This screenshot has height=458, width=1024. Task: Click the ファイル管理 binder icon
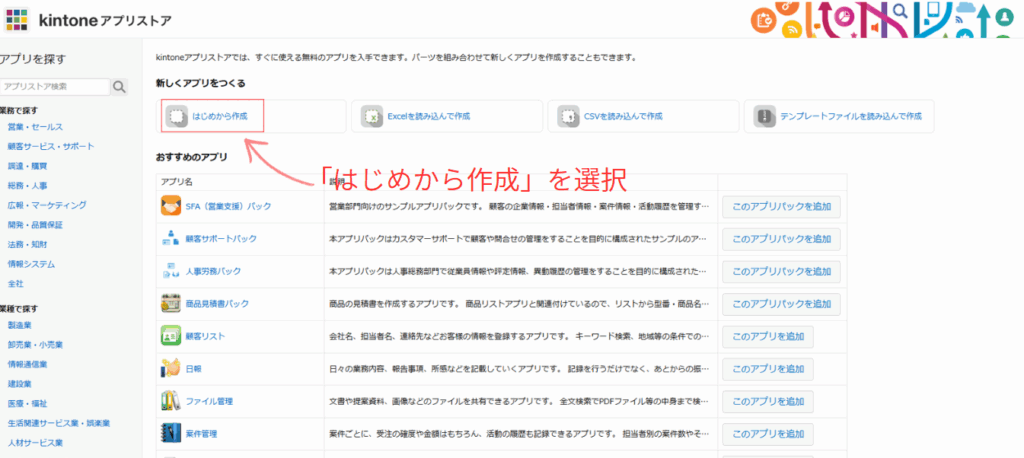[170, 401]
